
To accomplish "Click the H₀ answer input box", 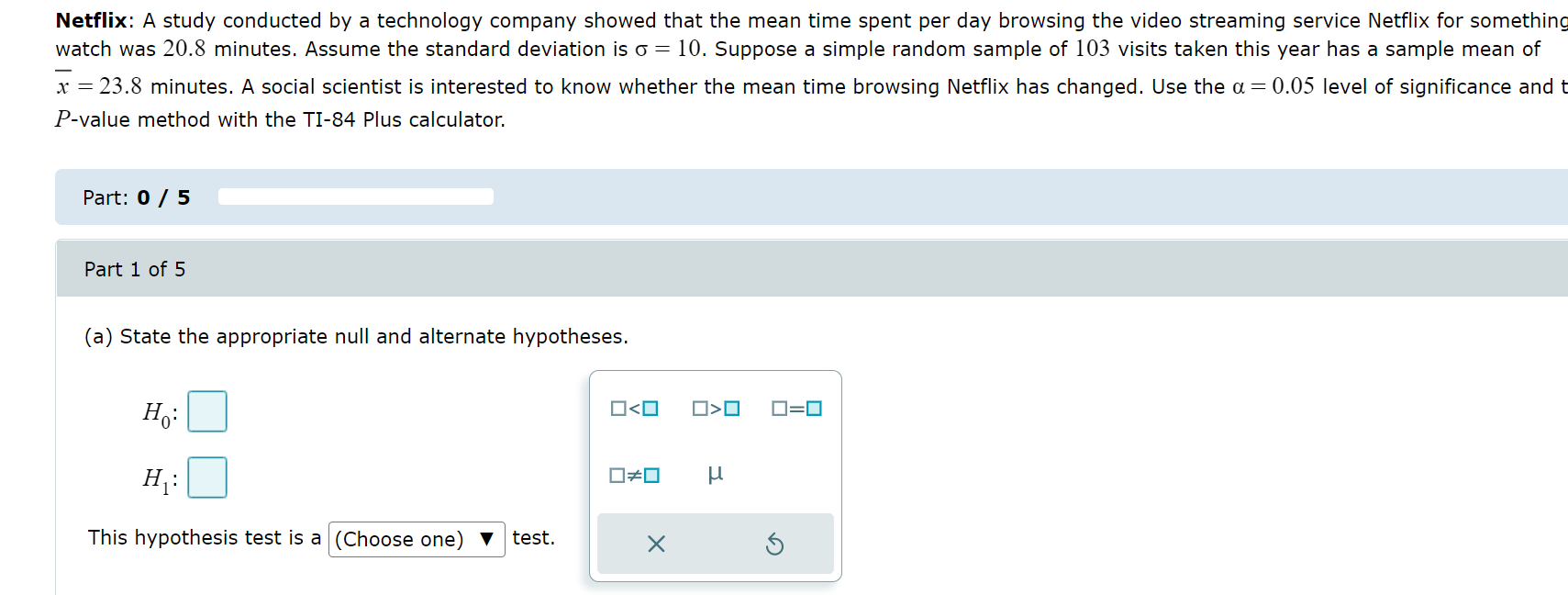I will (206, 411).
